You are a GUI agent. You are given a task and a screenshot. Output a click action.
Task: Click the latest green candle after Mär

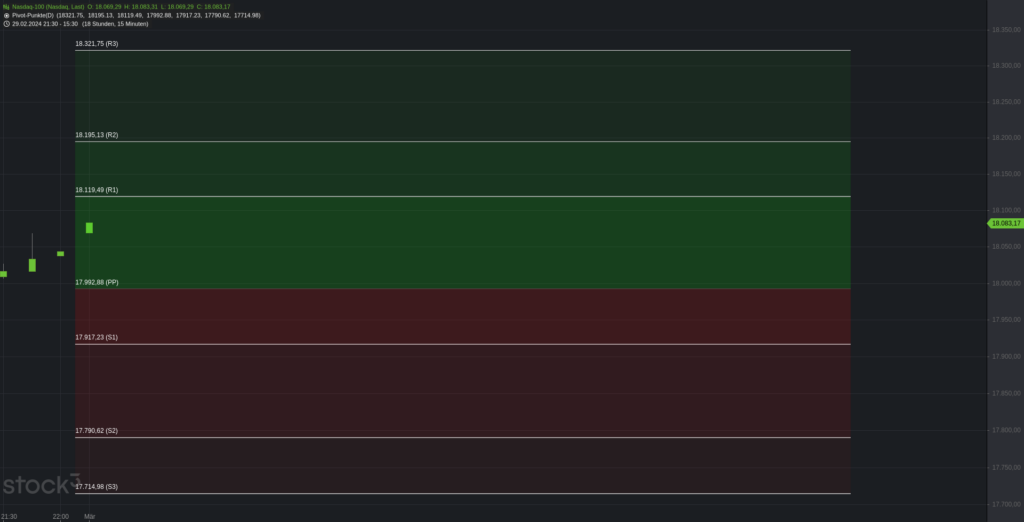89,228
